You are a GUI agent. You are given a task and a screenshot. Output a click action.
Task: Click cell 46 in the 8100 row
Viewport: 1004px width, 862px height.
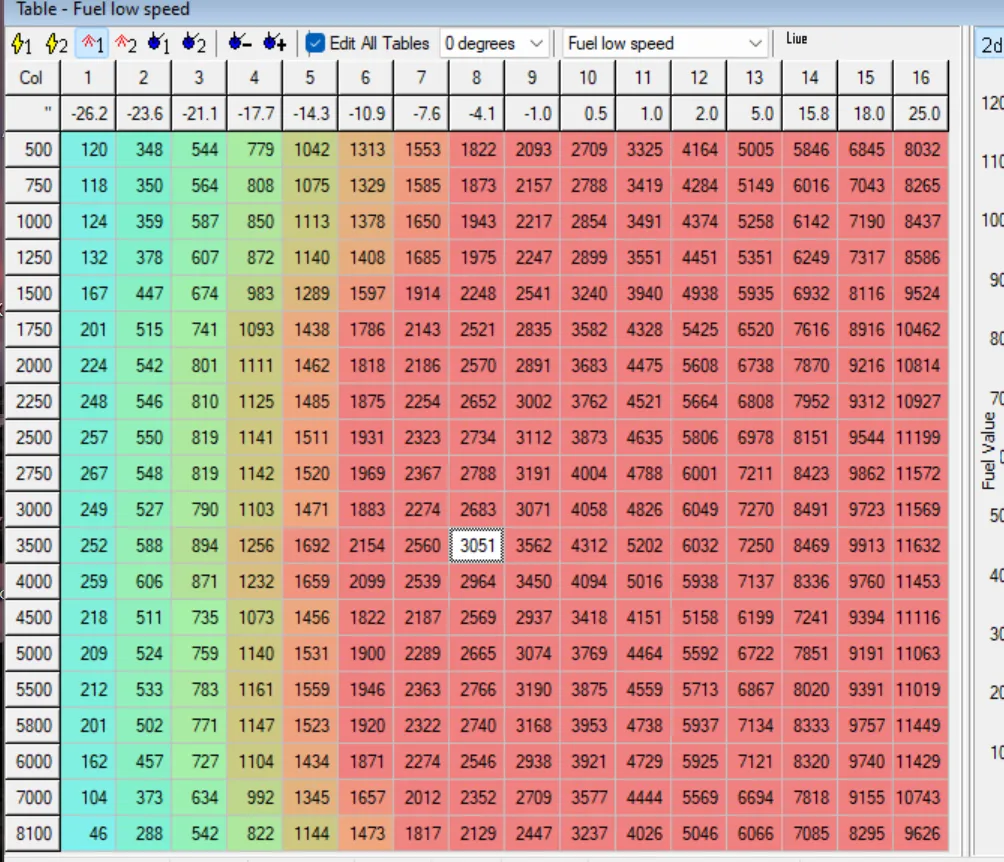click(x=88, y=833)
